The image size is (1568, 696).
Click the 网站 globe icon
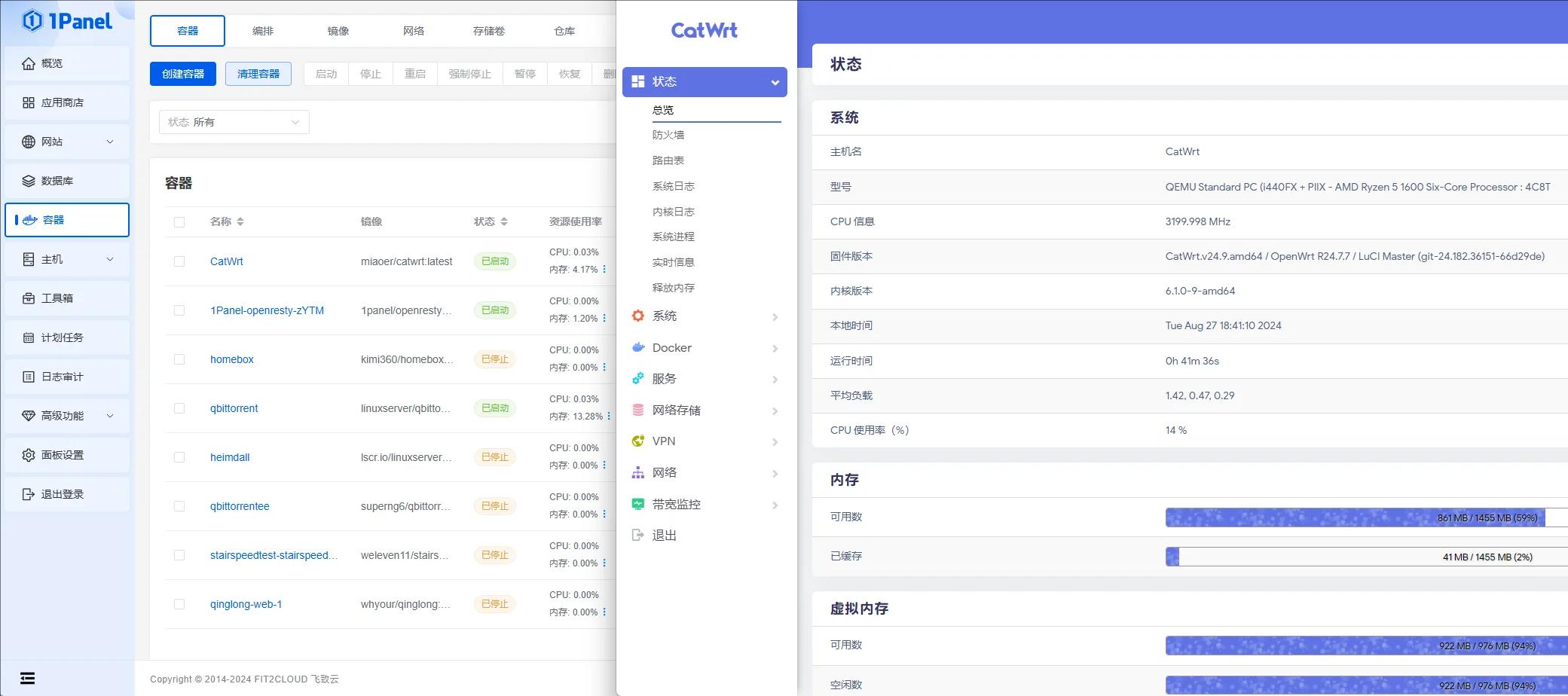(x=29, y=142)
